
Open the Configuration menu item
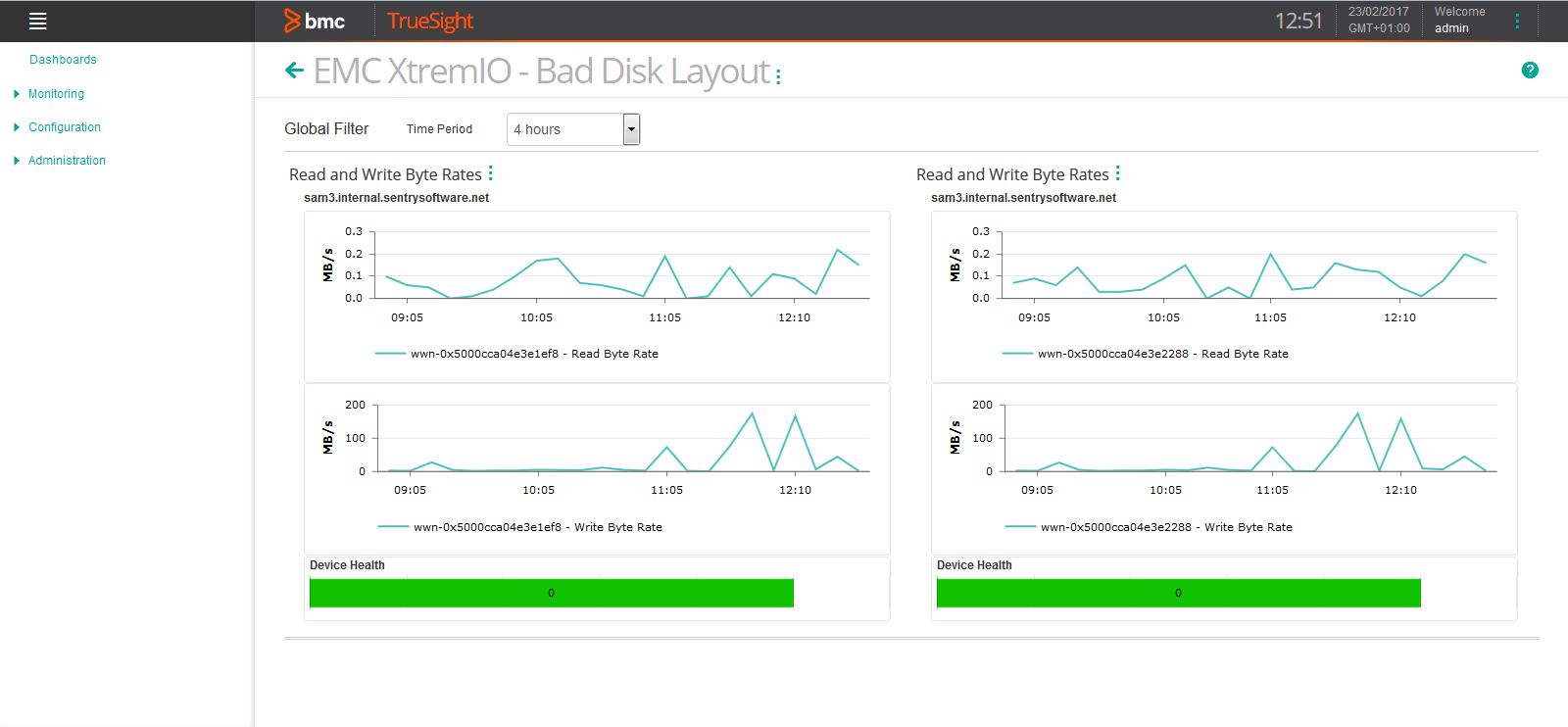(x=65, y=127)
